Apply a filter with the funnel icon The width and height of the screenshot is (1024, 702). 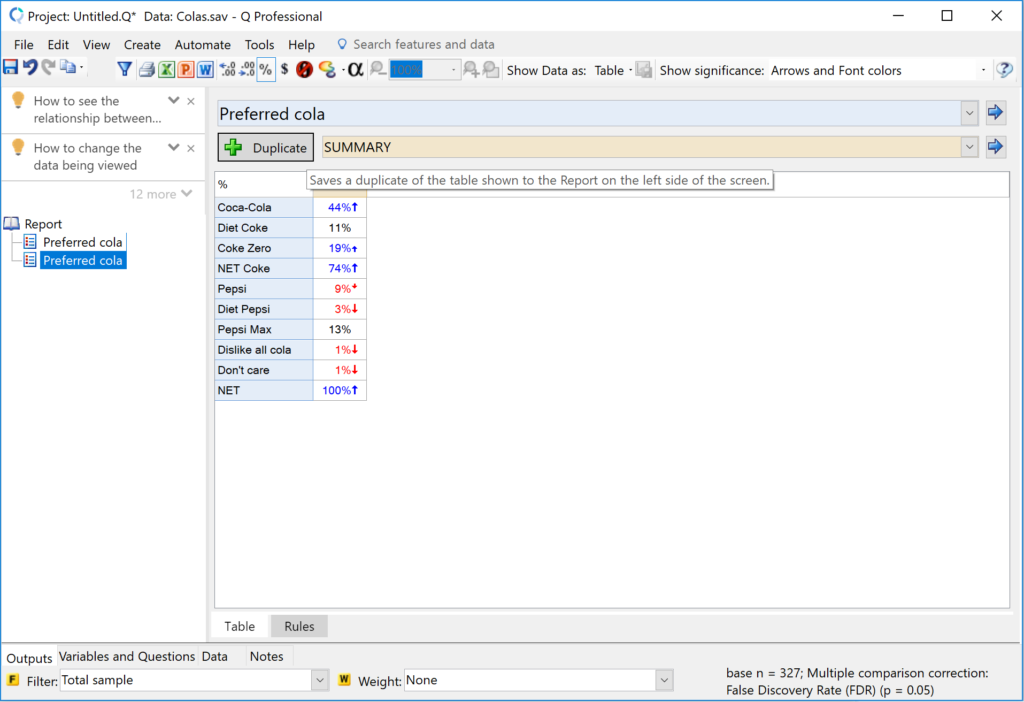(124, 69)
